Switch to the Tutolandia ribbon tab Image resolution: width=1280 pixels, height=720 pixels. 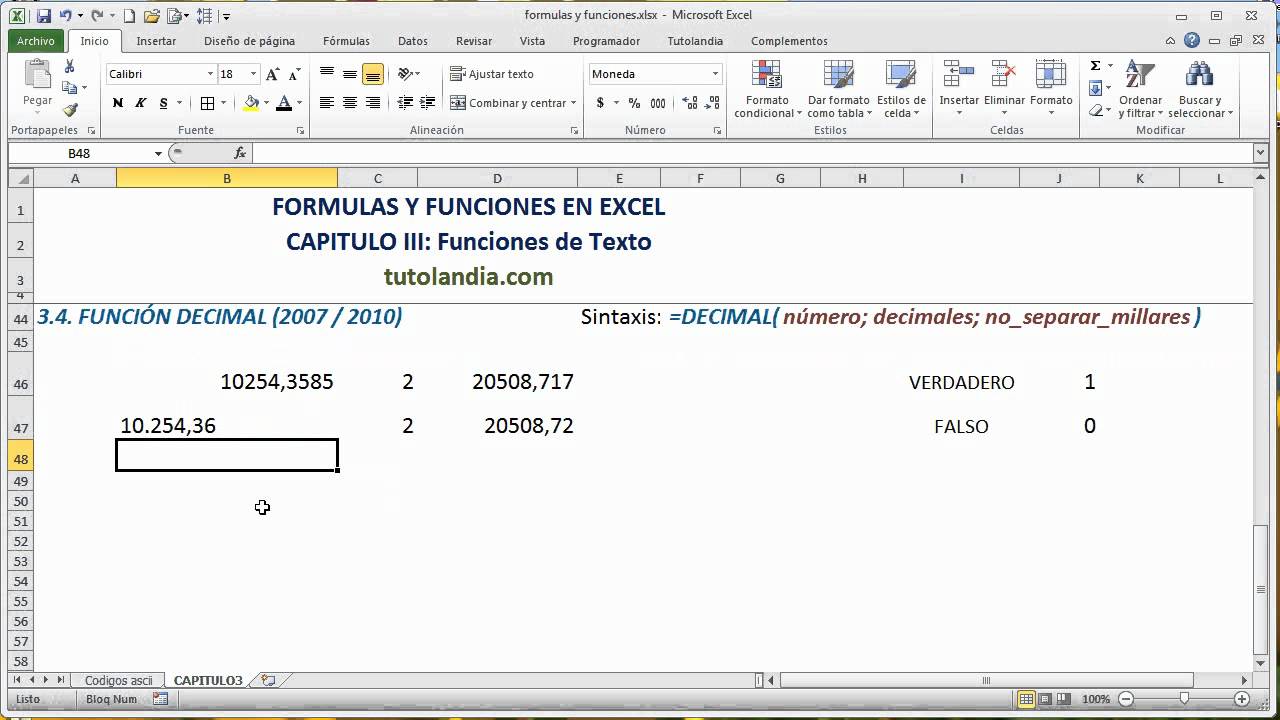[x=695, y=41]
